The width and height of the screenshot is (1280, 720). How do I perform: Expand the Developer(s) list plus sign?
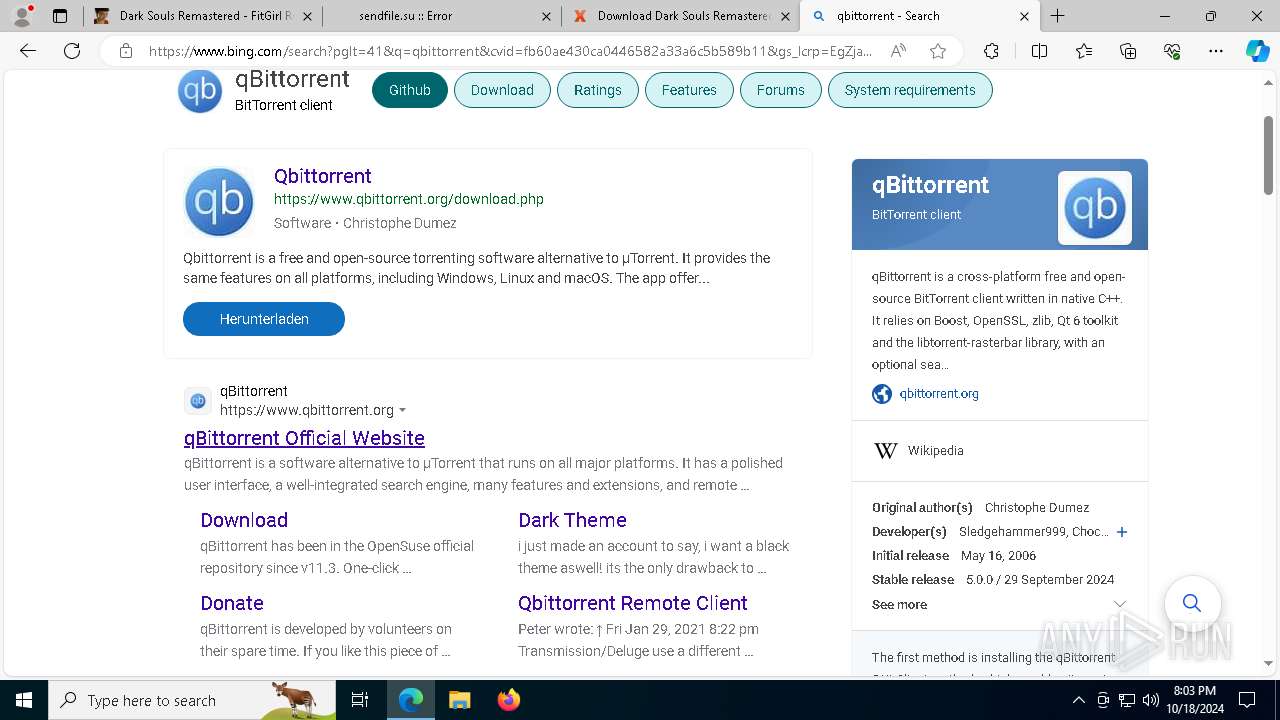tap(1122, 532)
